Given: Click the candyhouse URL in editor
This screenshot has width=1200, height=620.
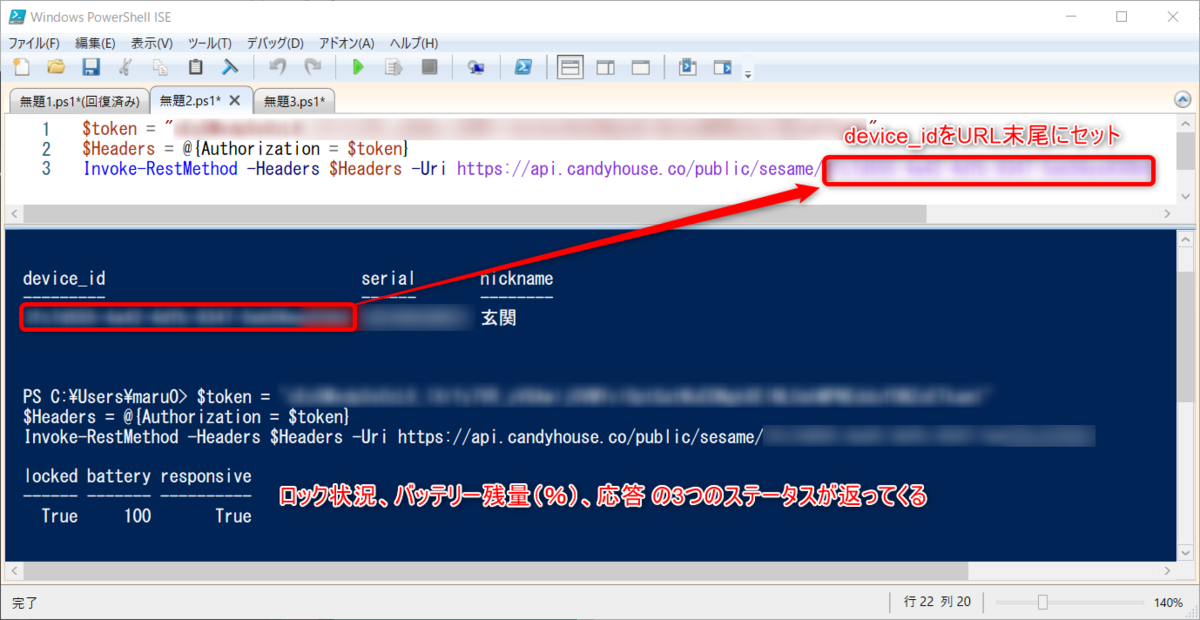Looking at the screenshot, I should (x=639, y=168).
